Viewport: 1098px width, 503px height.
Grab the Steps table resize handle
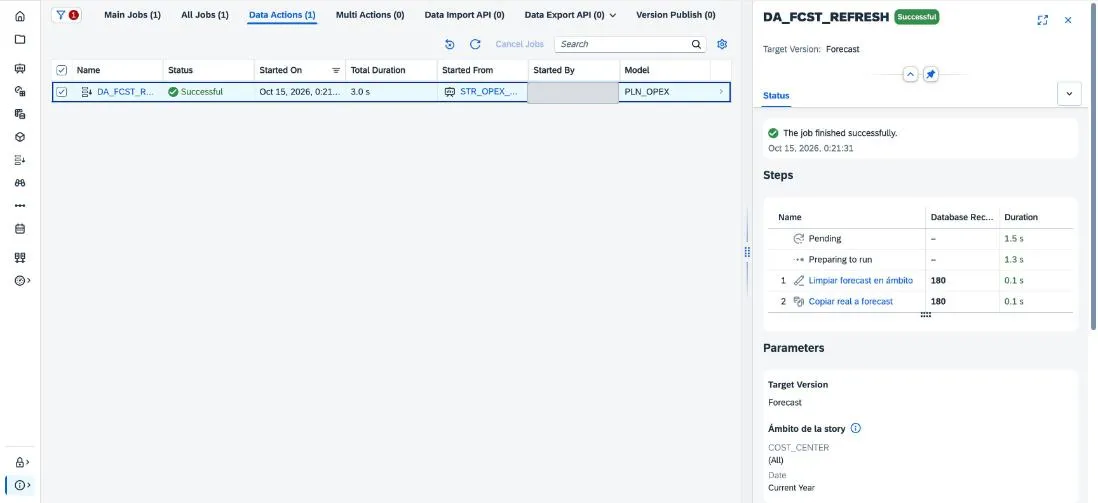coord(926,315)
